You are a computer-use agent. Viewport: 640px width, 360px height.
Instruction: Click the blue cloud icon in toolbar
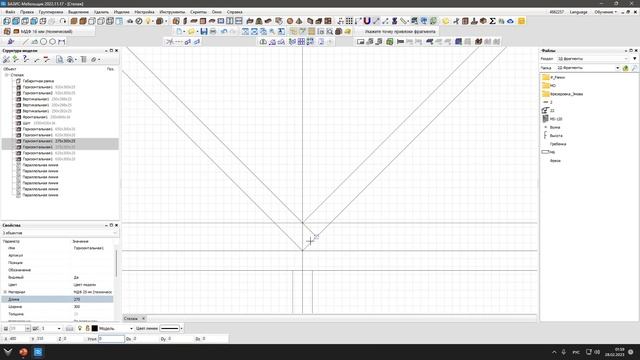tap(510, 21)
